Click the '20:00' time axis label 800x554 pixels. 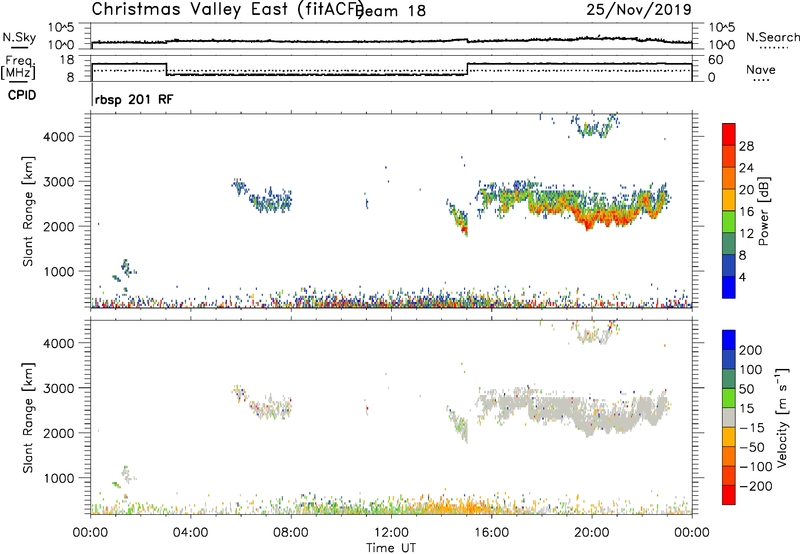click(x=591, y=533)
